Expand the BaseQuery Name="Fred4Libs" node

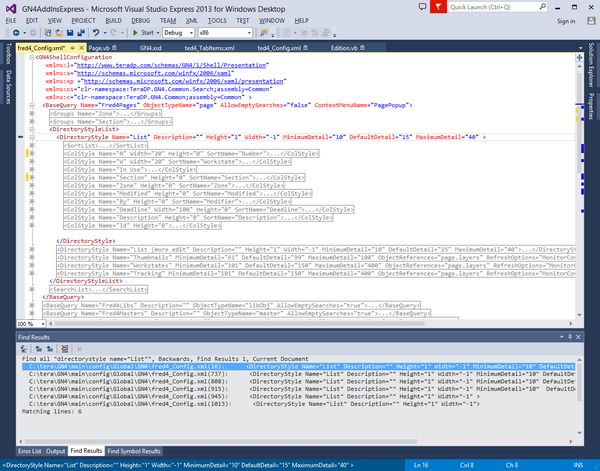pyautogui.click(x=32, y=305)
